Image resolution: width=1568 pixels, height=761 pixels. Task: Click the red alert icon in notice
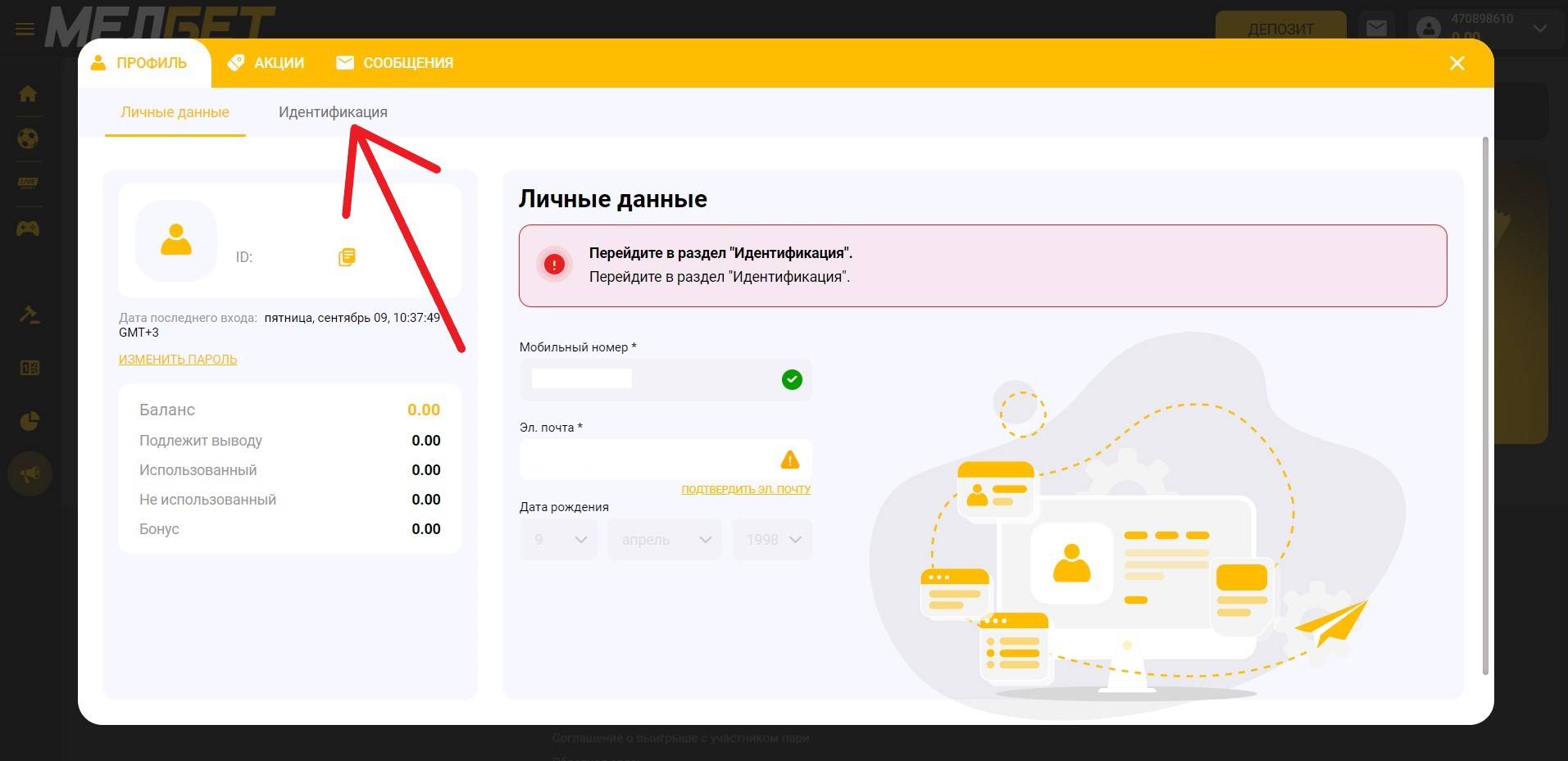click(554, 265)
